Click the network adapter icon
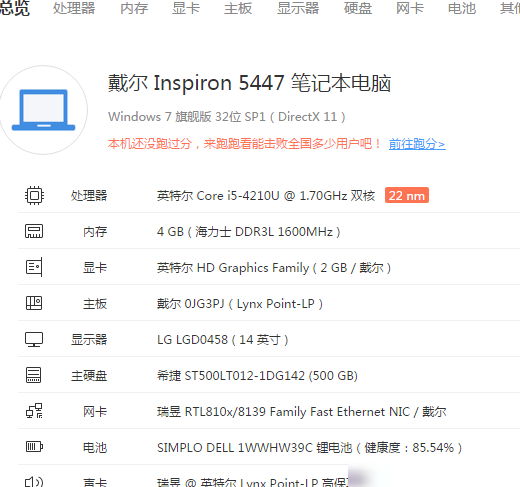520x487 pixels. coord(34,411)
